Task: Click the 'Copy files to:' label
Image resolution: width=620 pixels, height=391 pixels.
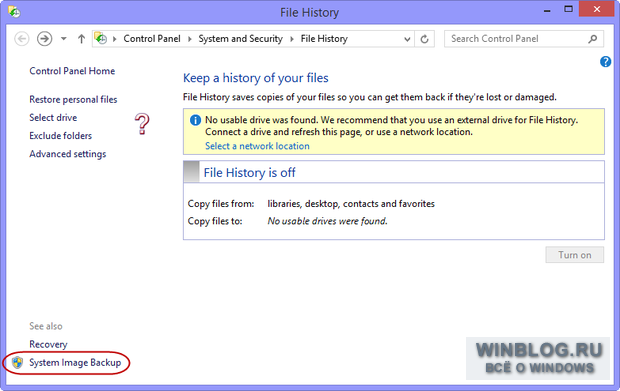Action: [215, 221]
